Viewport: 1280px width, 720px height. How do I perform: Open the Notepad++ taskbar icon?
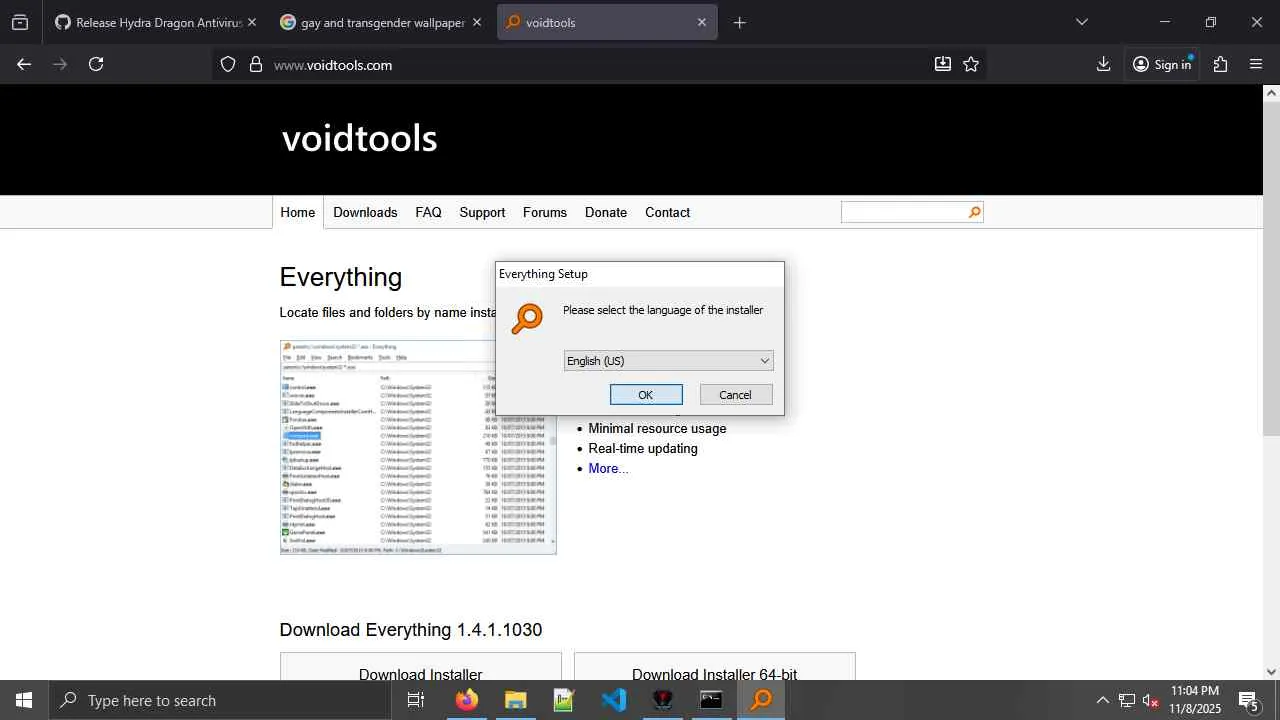pyautogui.click(x=565, y=700)
